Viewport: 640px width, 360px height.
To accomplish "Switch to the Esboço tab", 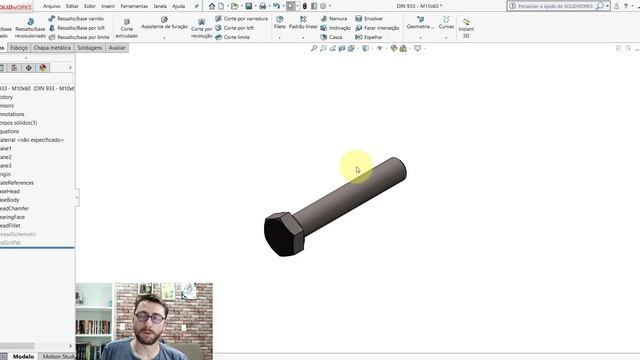I will (x=19, y=48).
